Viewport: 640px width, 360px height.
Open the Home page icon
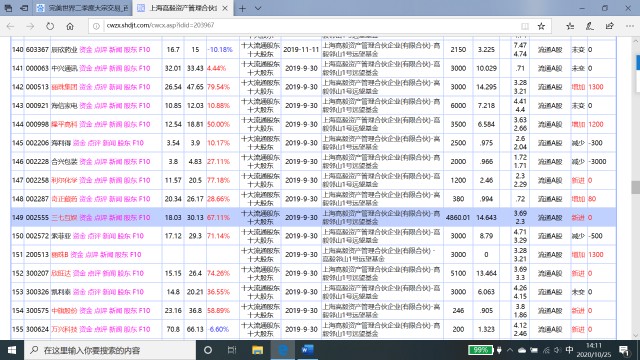click(70, 26)
